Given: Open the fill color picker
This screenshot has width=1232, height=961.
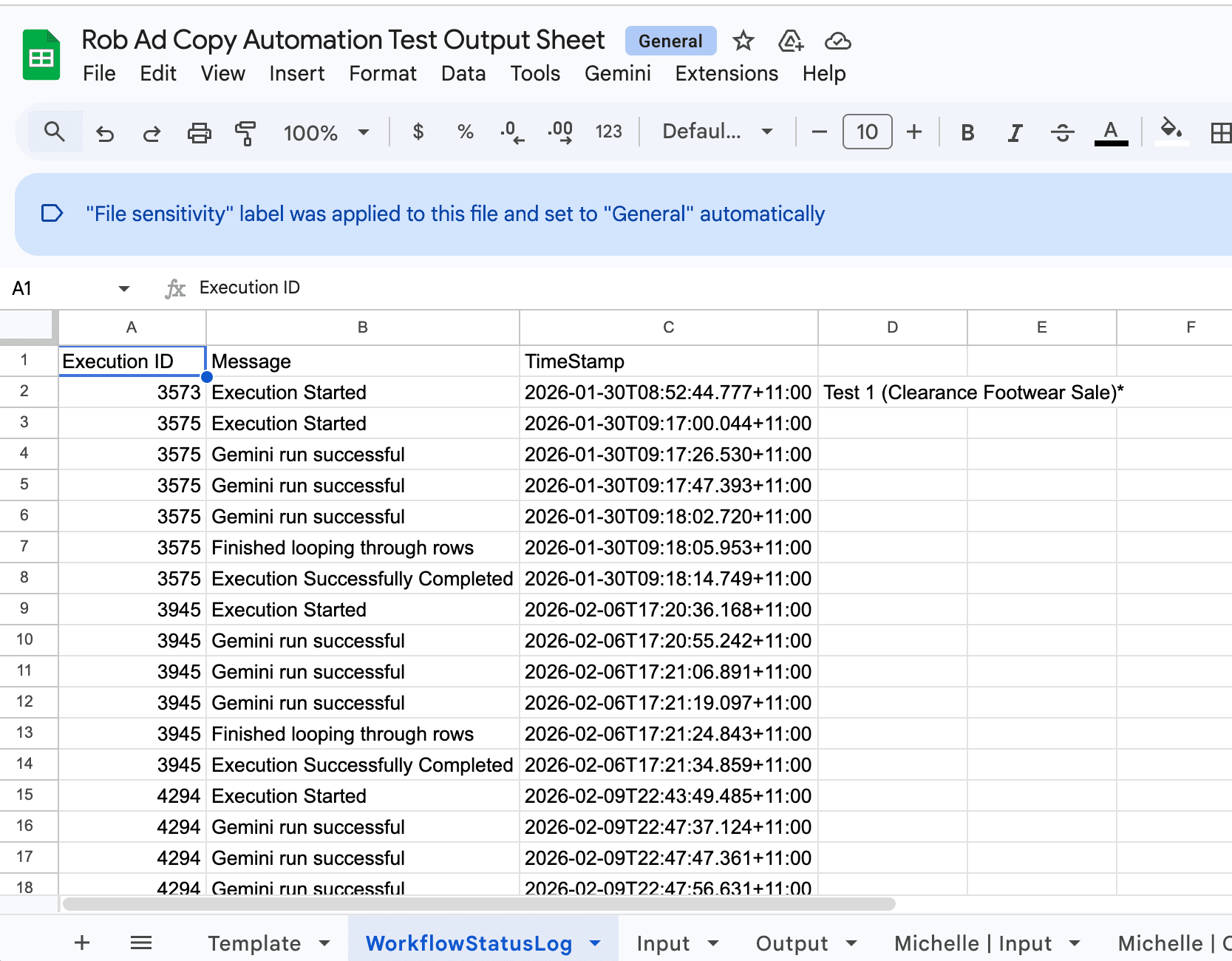Looking at the screenshot, I should (x=1171, y=132).
